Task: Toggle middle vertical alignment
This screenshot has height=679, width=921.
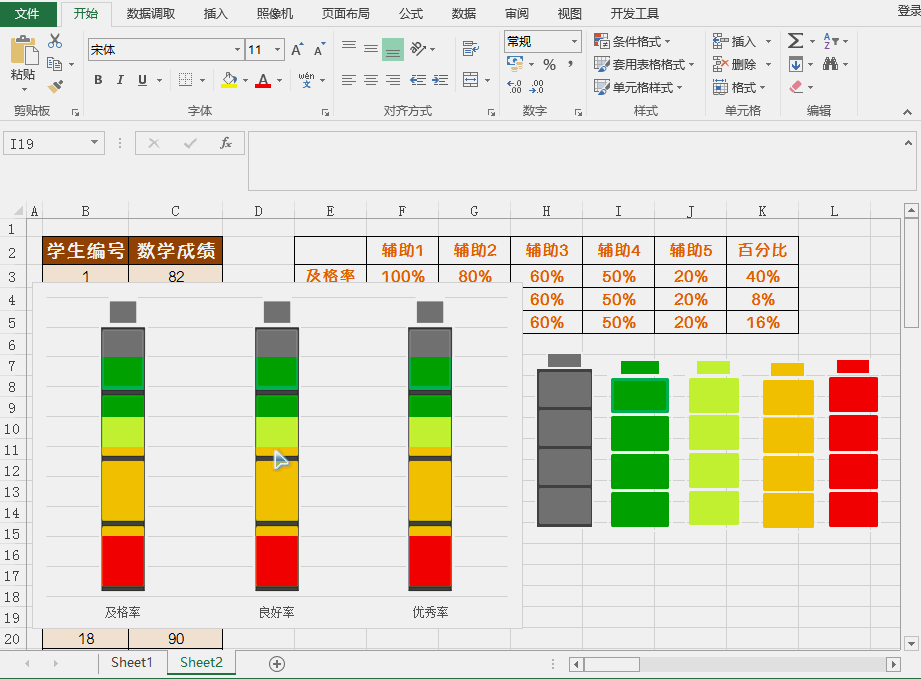Action: (x=371, y=48)
